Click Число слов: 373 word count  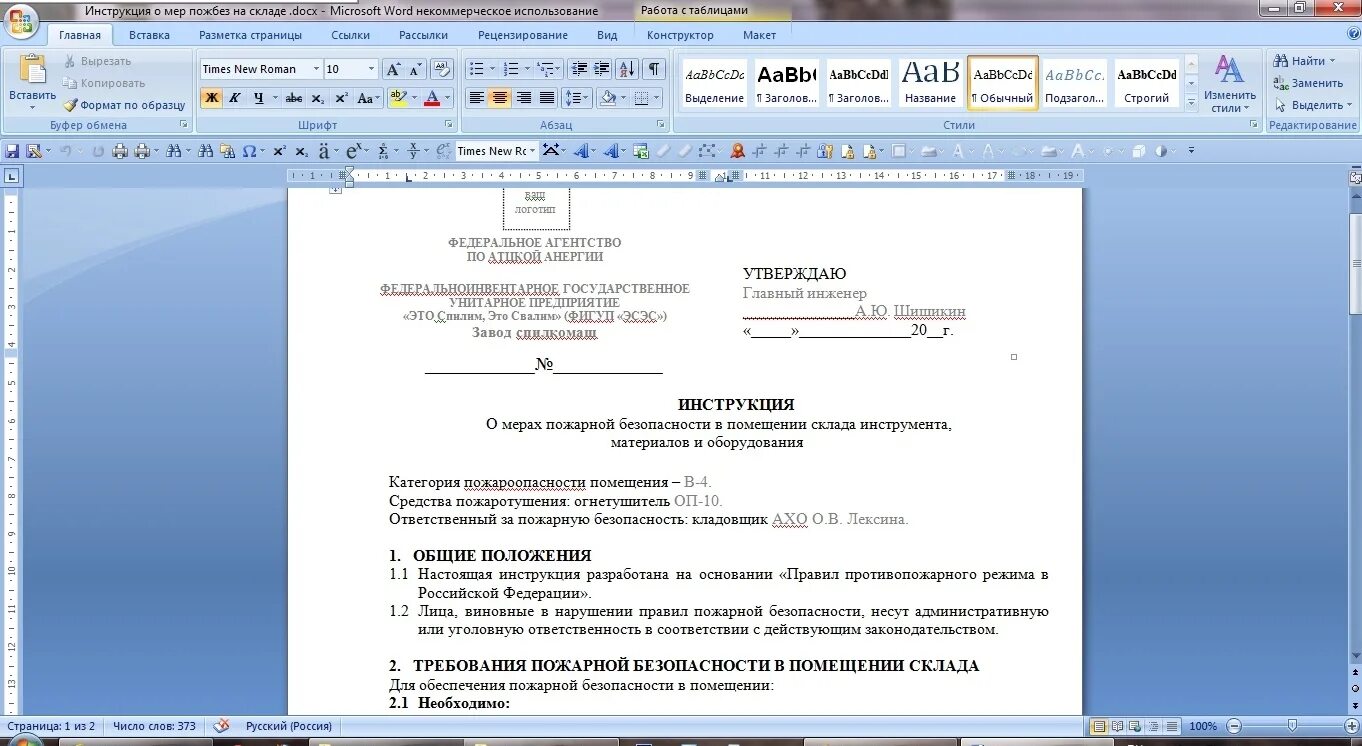click(x=154, y=726)
